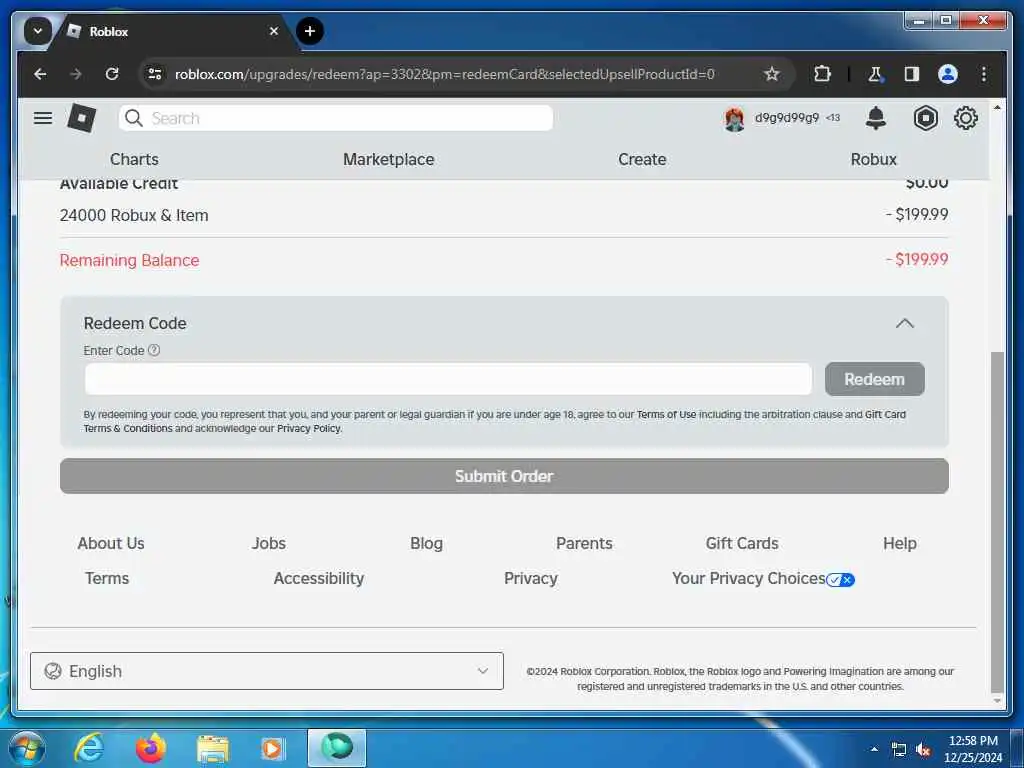Open the Jobs footer link
Screen dimensions: 1024x768
(x=269, y=543)
